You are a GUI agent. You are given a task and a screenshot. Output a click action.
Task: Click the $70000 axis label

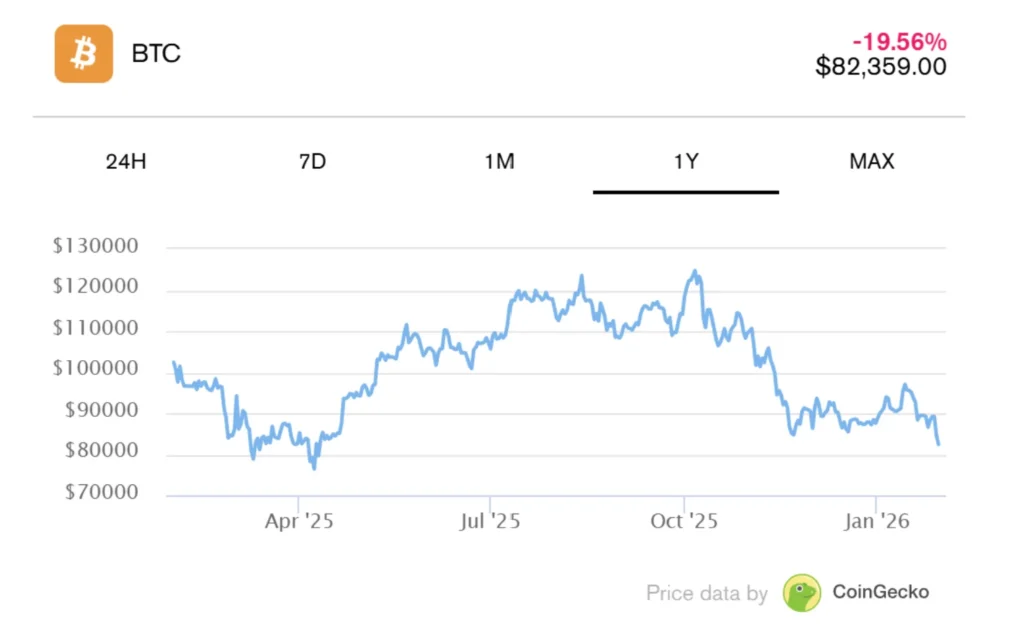click(100, 492)
